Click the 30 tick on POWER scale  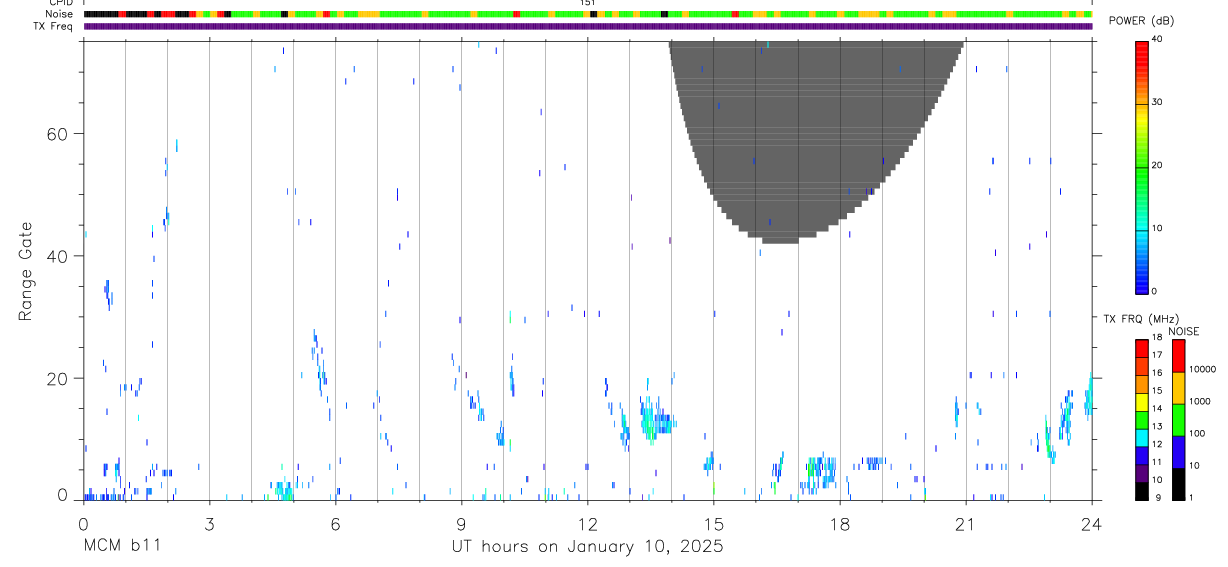(x=1156, y=102)
